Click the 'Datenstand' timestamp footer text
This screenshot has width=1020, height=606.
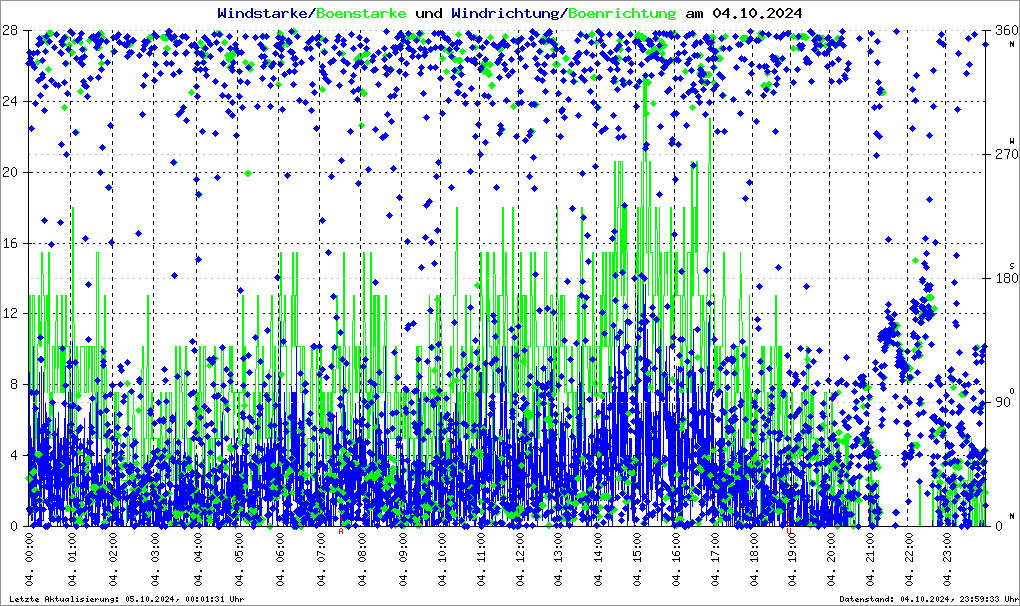tap(928, 599)
